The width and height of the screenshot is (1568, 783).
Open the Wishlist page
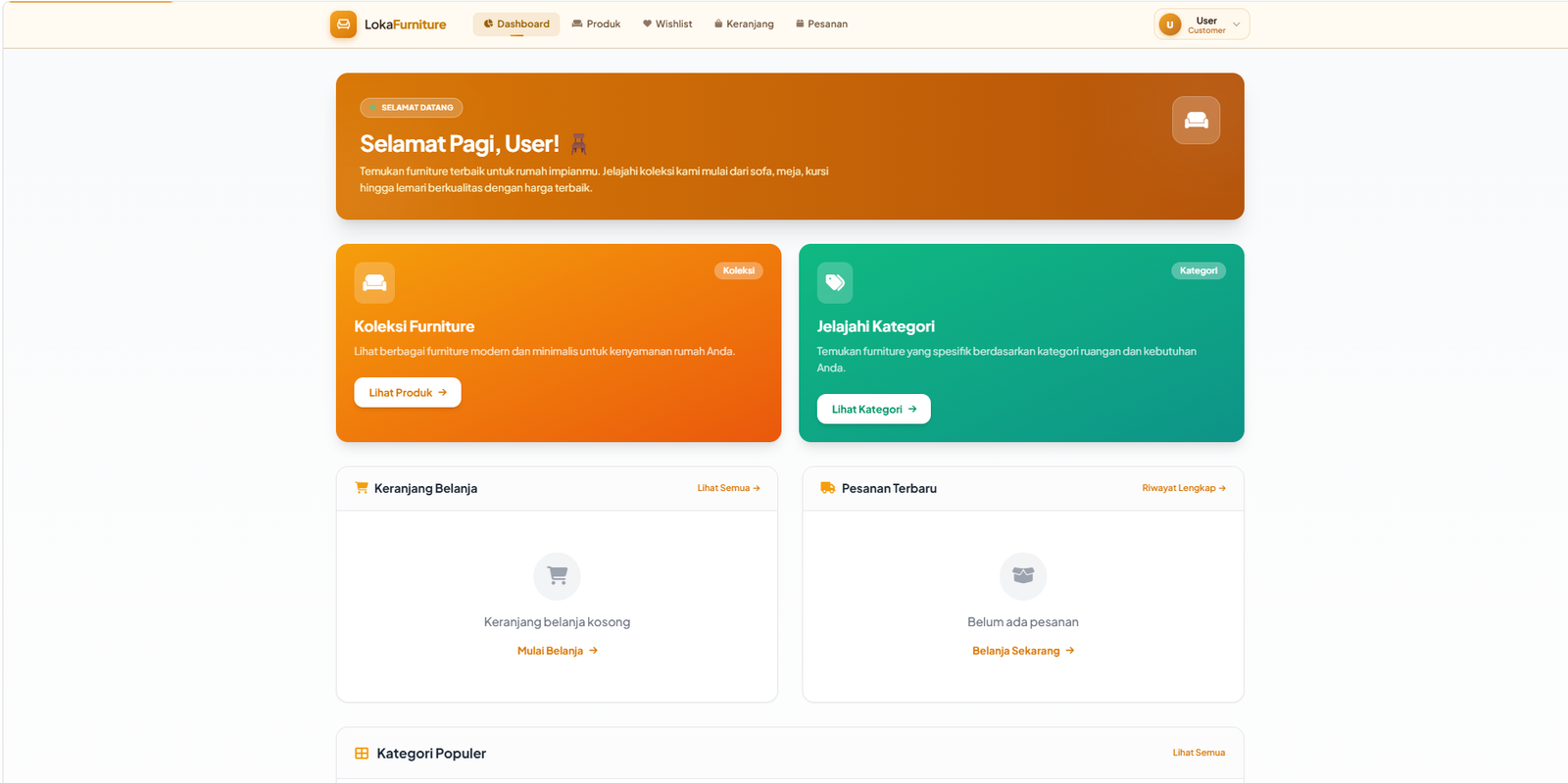[x=667, y=24]
